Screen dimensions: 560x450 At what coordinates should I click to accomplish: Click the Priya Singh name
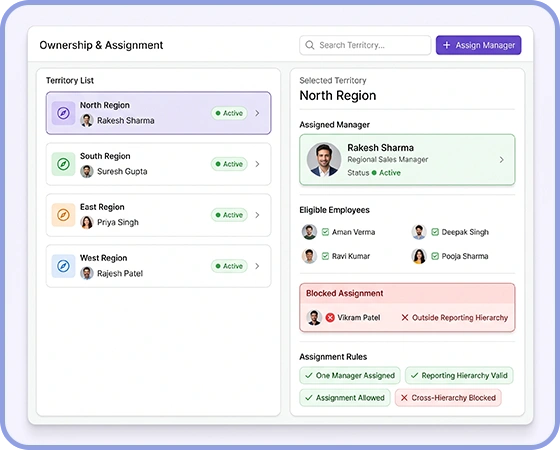pyautogui.click(x=118, y=222)
